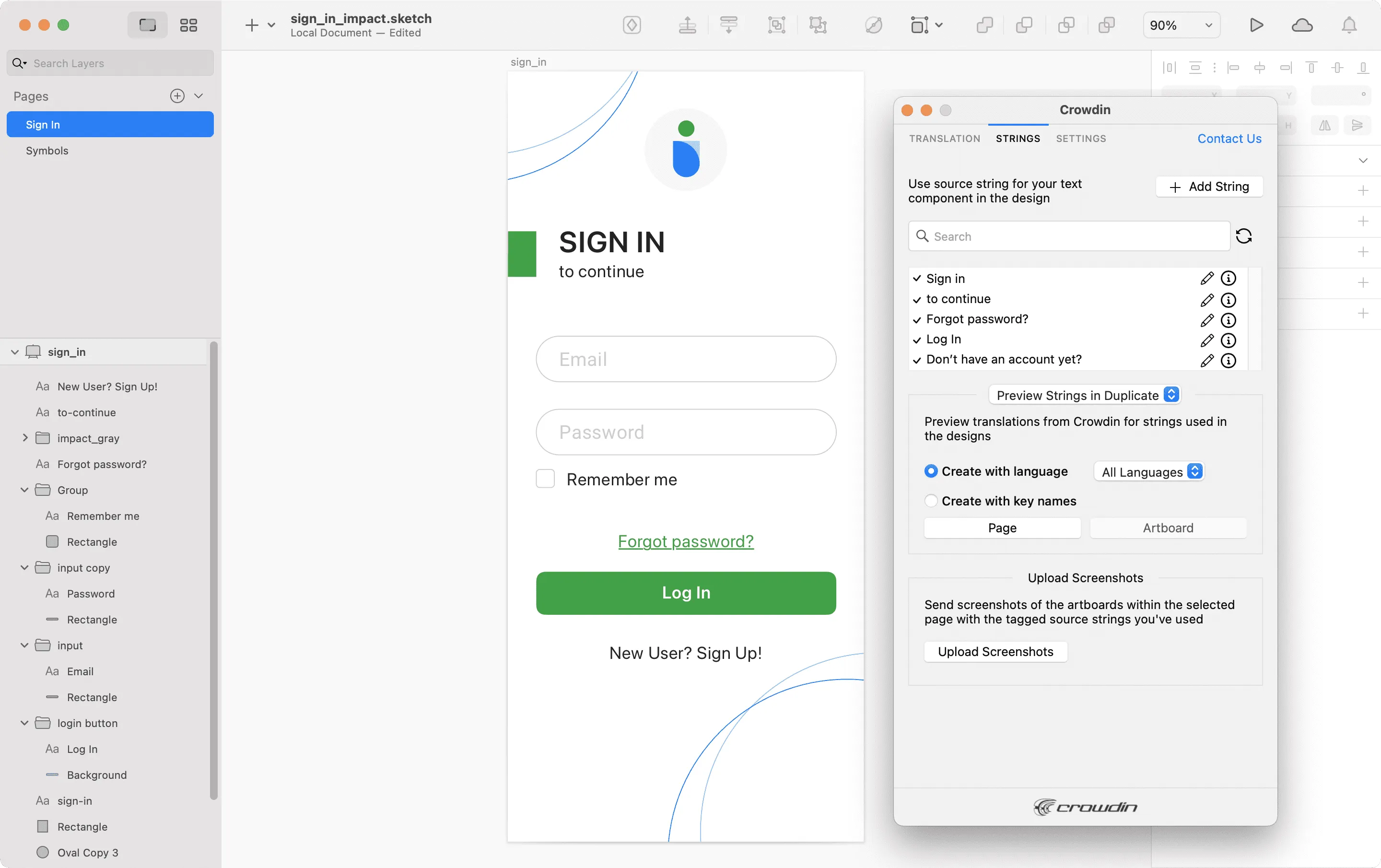
Task: Click the info icon next to the Log In string
Action: (1229, 340)
